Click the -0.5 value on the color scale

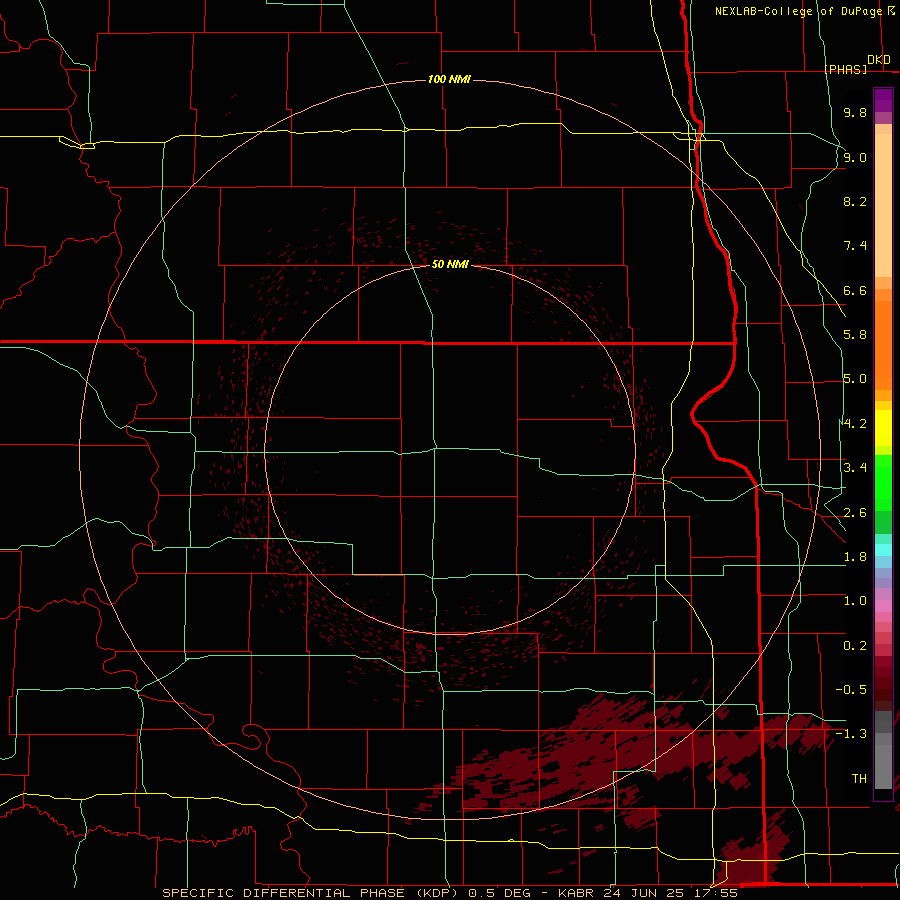pyautogui.click(x=851, y=690)
